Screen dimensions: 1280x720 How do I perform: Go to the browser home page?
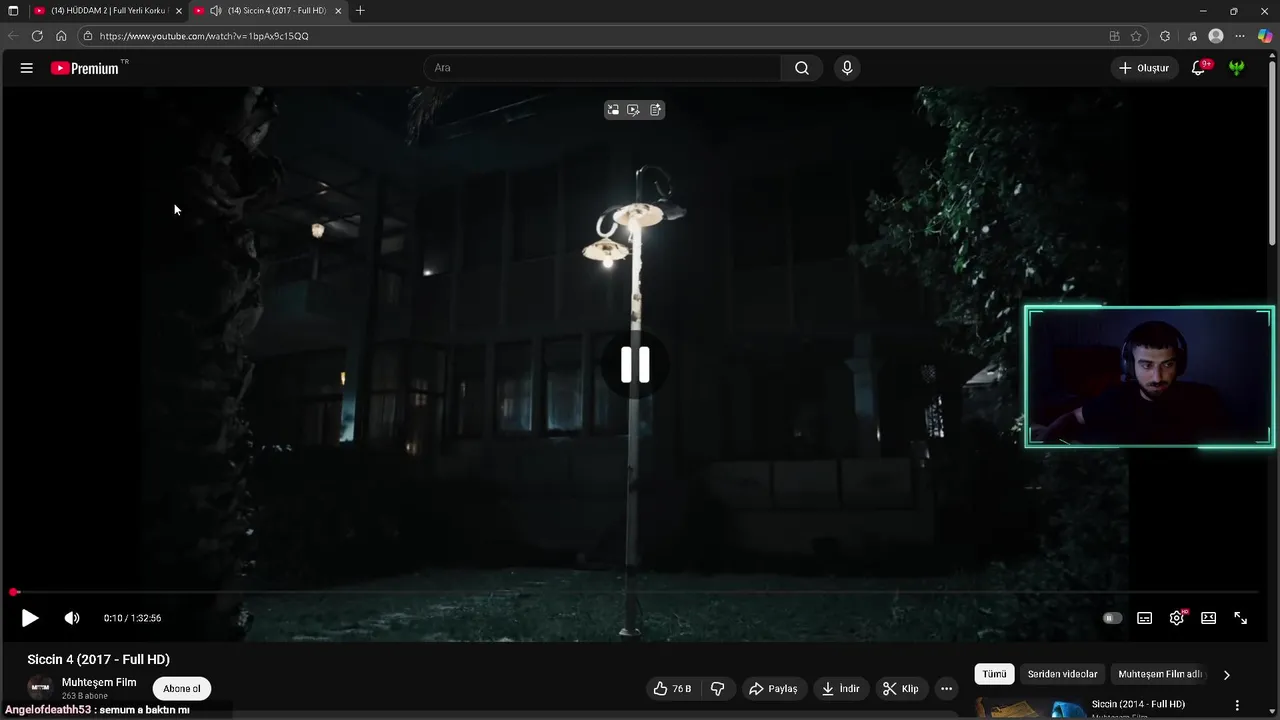(x=61, y=36)
